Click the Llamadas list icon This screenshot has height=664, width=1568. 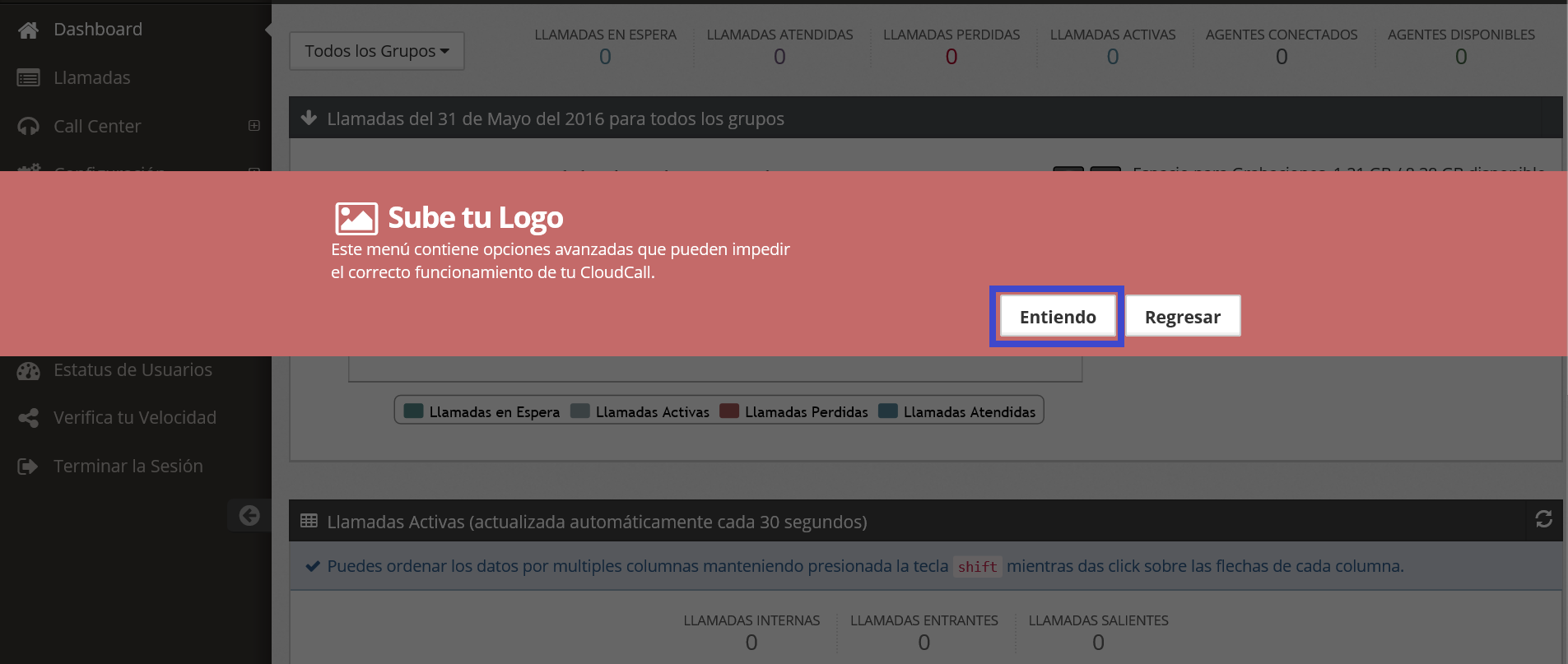pyautogui.click(x=28, y=78)
